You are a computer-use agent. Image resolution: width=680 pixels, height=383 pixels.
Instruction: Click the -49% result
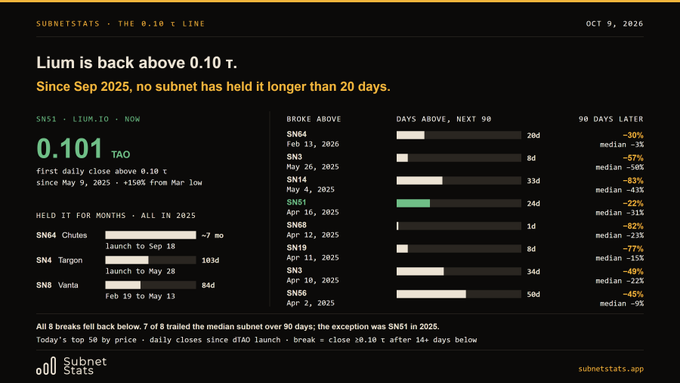(x=633, y=272)
